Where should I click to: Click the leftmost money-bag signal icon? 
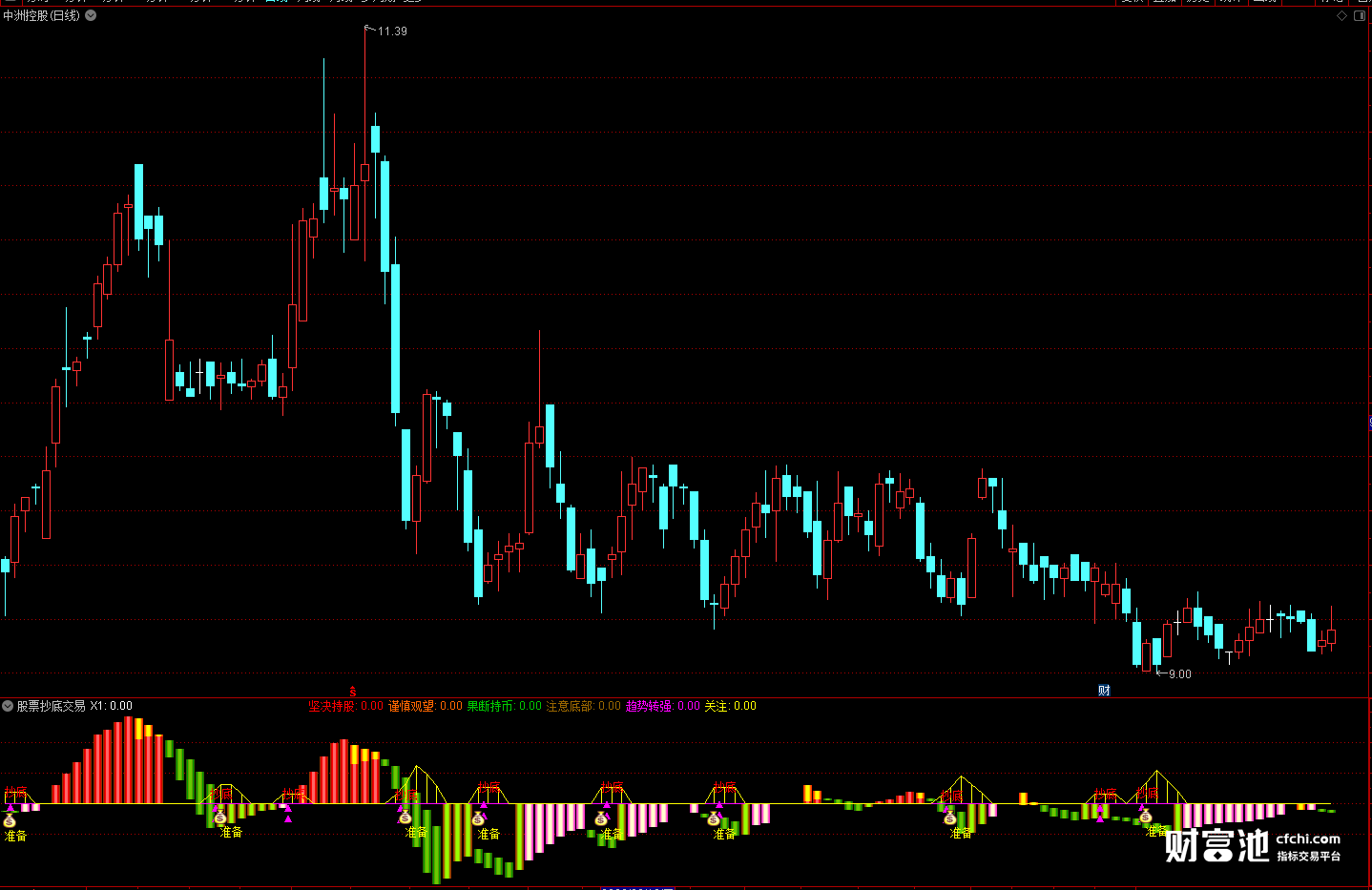(10, 820)
